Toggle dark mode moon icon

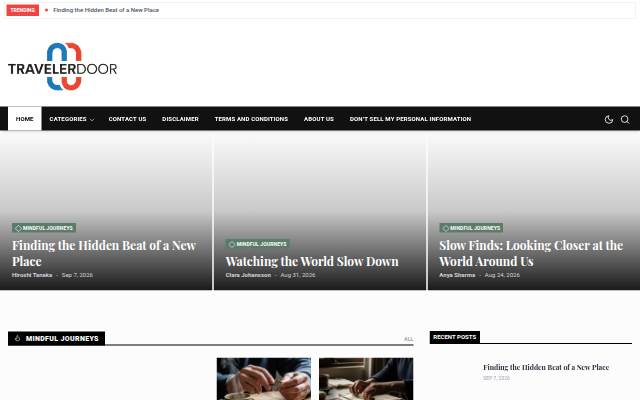click(x=609, y=119)
